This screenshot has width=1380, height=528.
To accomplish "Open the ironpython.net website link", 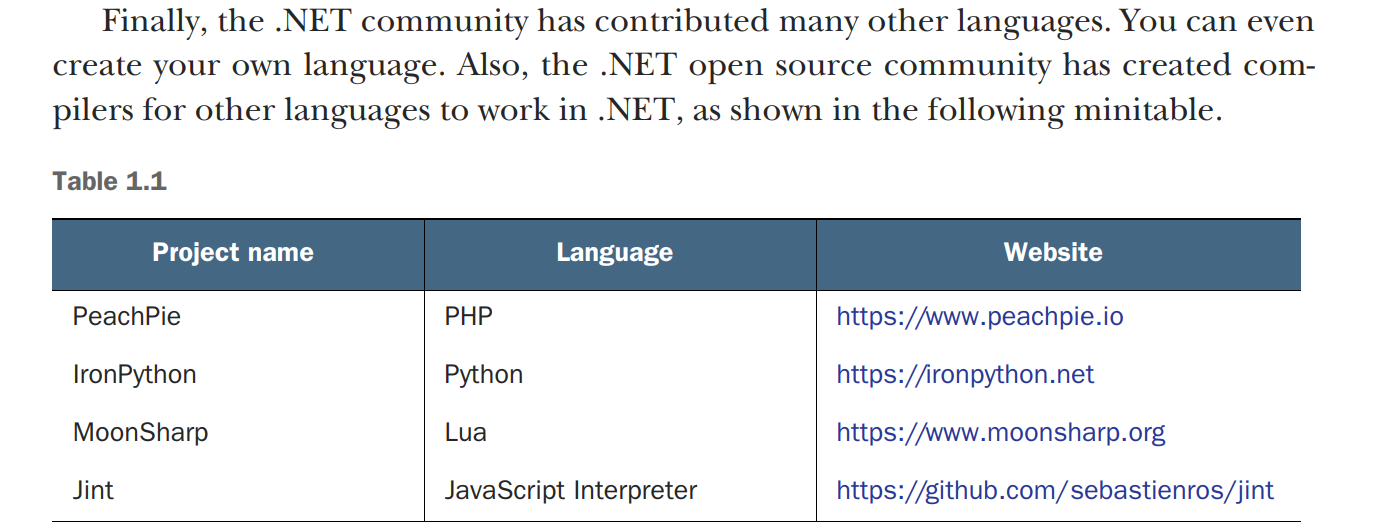I will 965,375.
